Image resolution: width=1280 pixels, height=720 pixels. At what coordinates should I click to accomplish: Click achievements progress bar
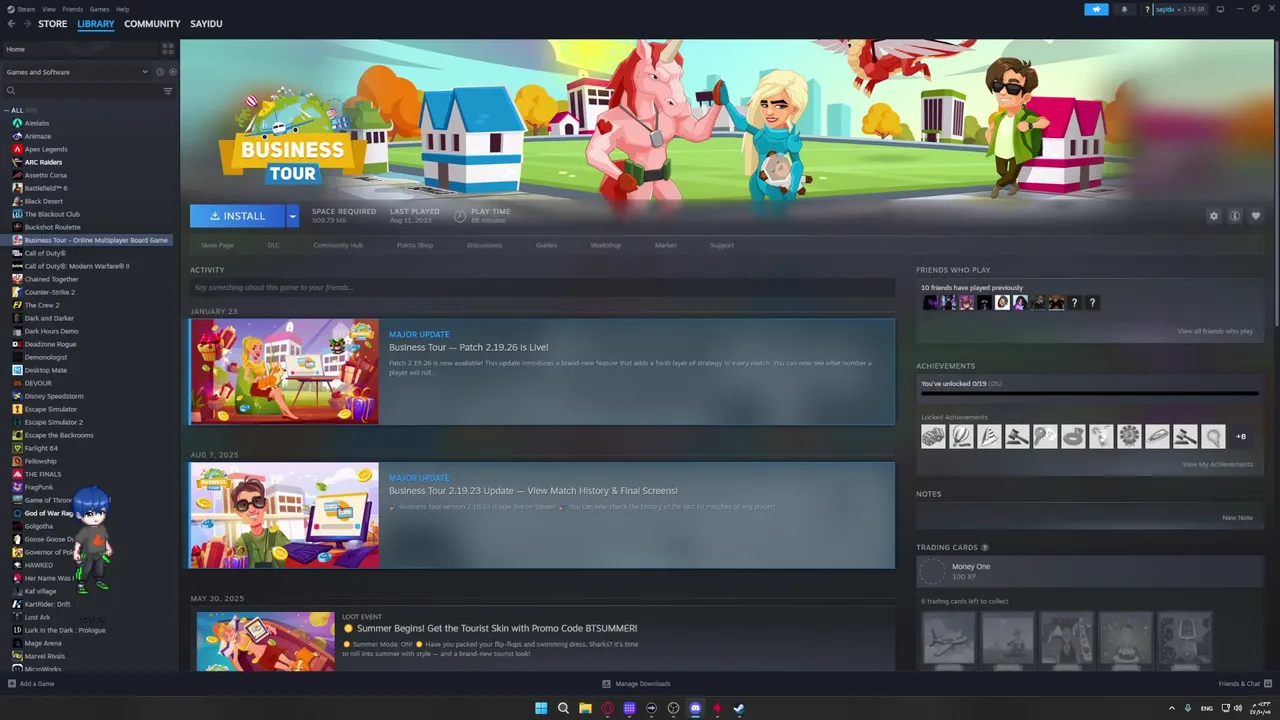click(1089, 393)
